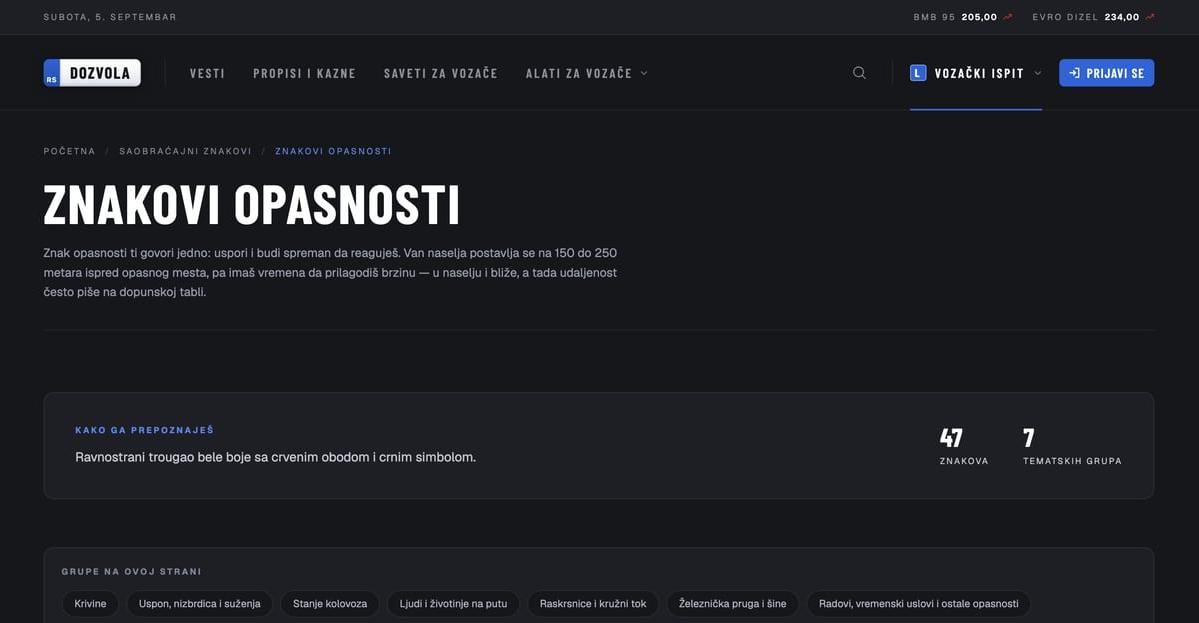Jump to Uspon, nizbrdica i suženja group

(200, 604)
